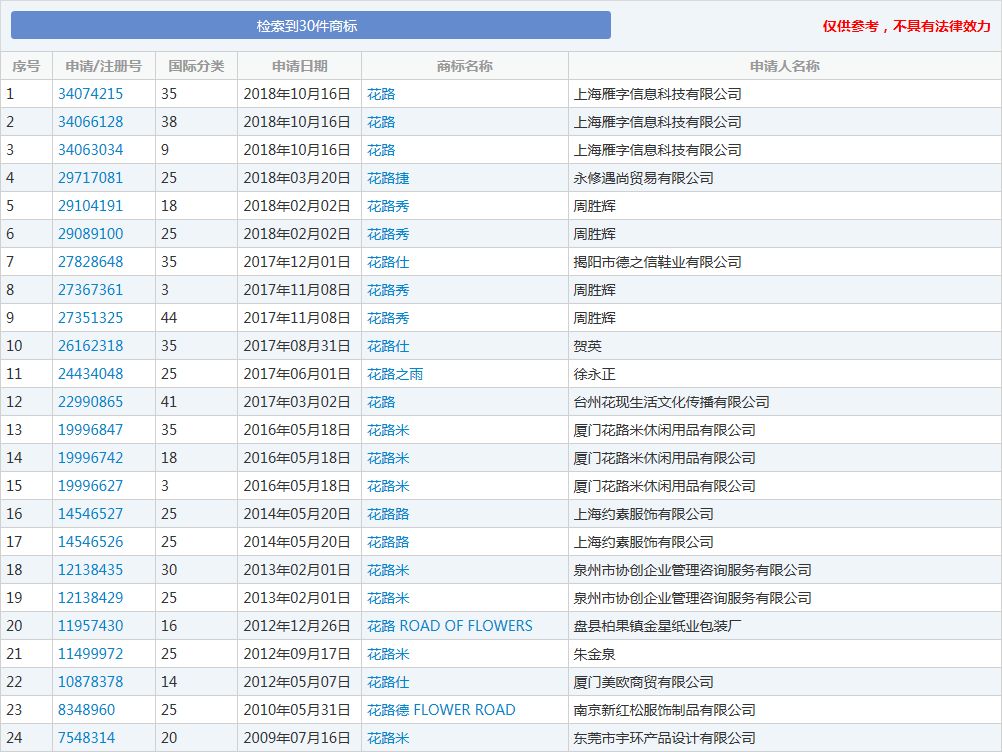The width and height of the screenshot is (1002, 752).
Task: Click the 申请/注册号 column header
Action: click(104, 66)
